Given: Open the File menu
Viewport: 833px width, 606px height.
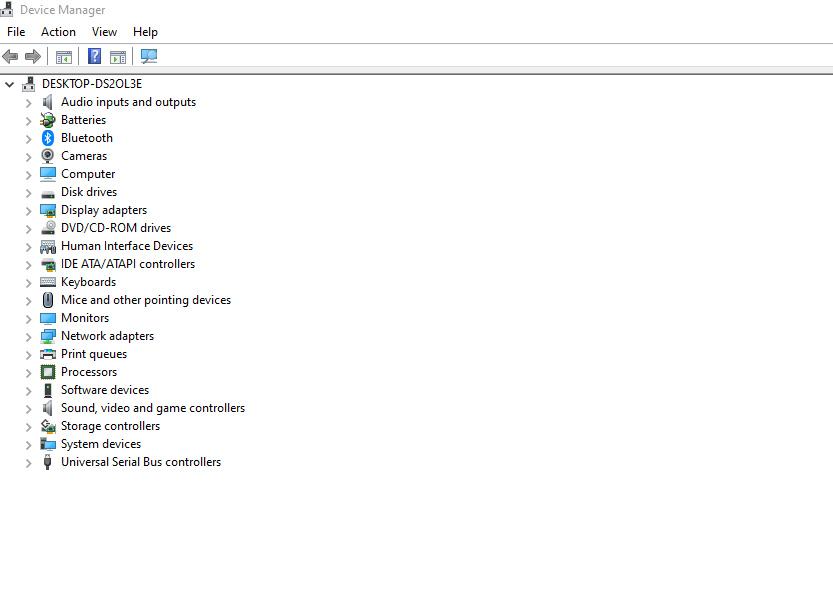Looking at the screenshot, I should click(16, 32).
